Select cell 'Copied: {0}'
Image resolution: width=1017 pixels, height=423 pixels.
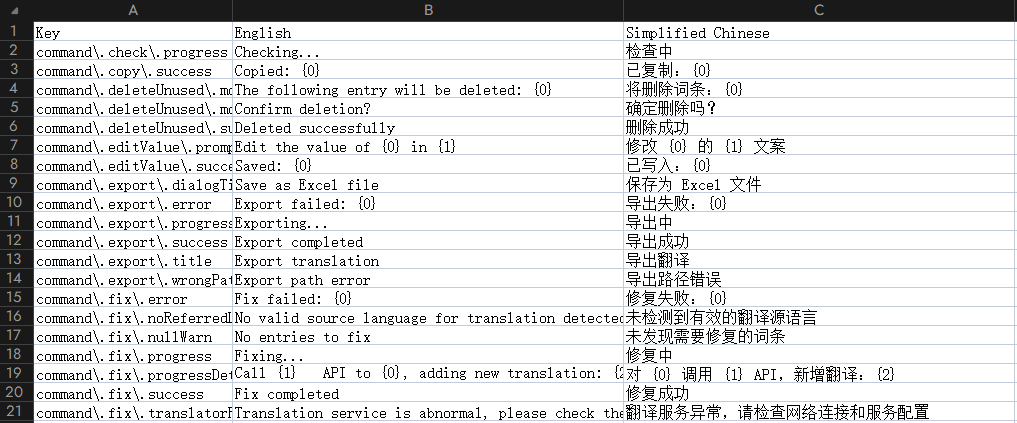(x=428, y=70)
